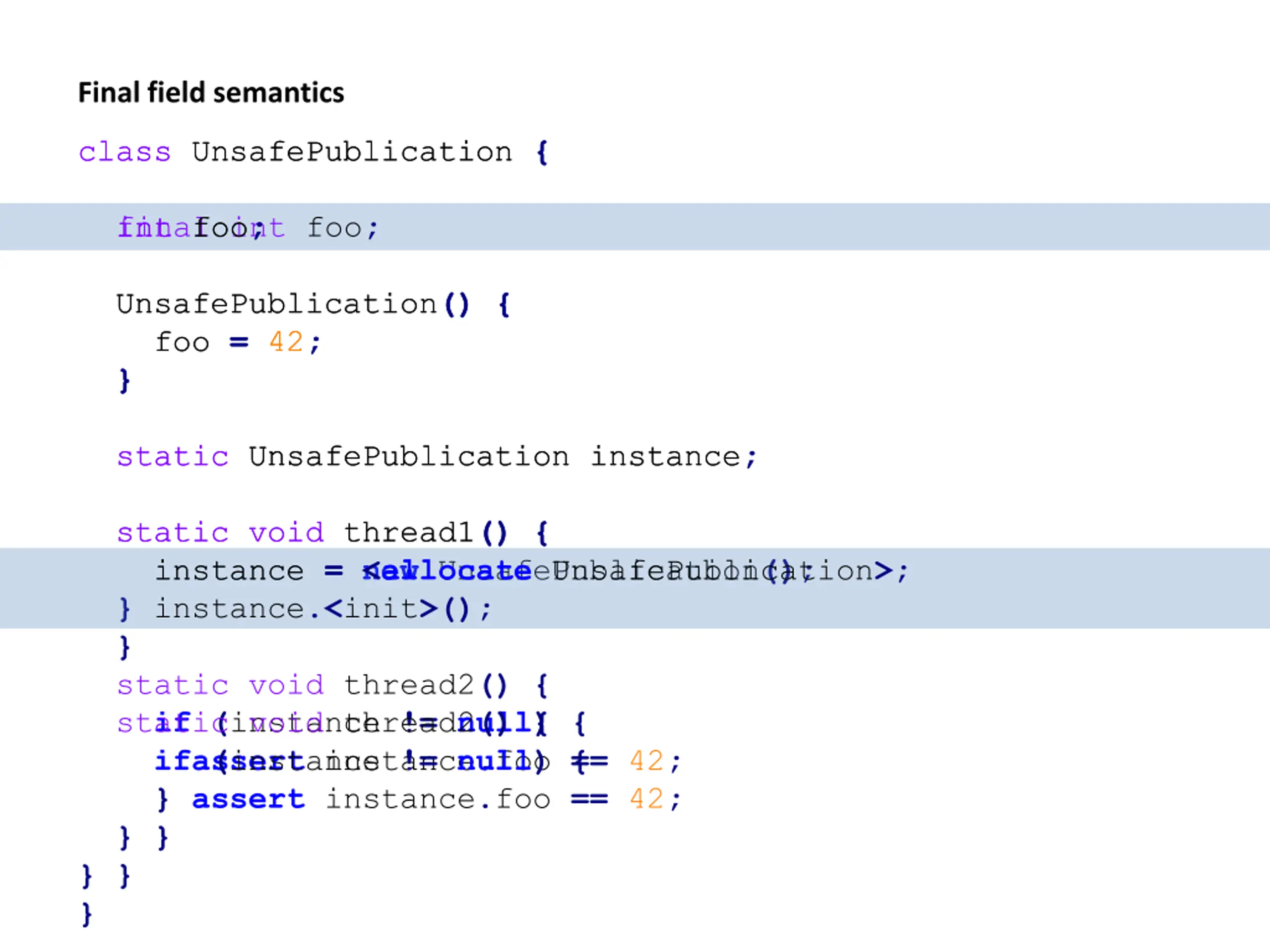Select the "class" keyword on the first code line
Image resolution: width=1270 pixels, height=952 pixels.
(125, 153)
